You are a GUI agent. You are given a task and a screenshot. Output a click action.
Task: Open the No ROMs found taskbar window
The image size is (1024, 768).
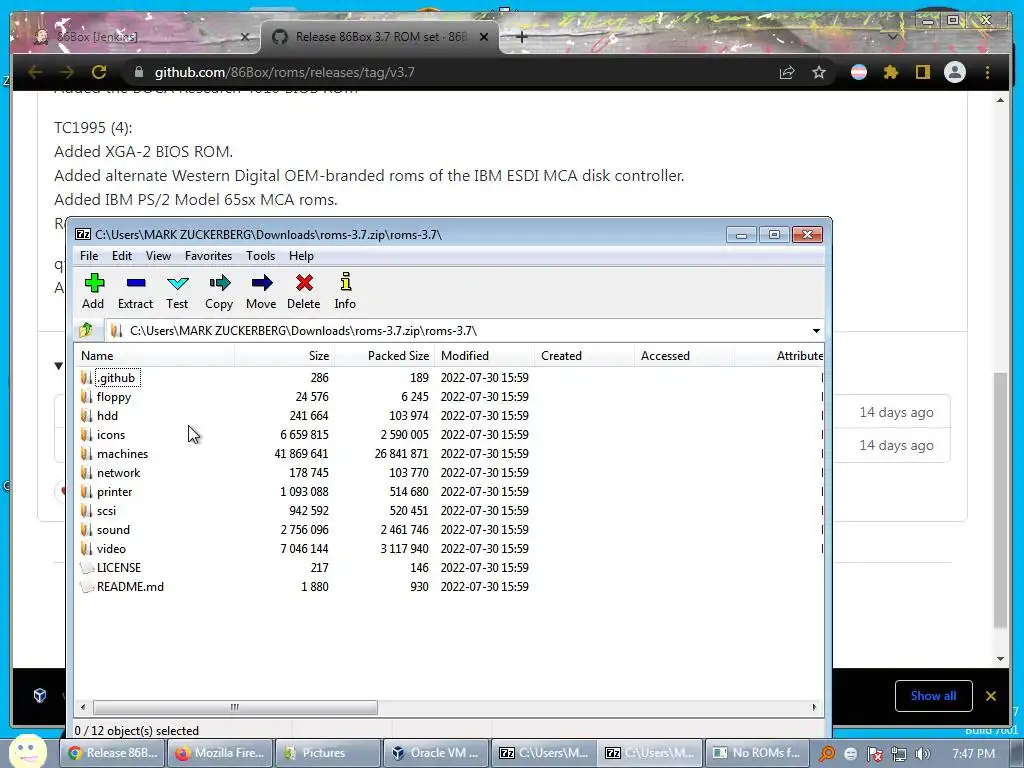[758, 753]
